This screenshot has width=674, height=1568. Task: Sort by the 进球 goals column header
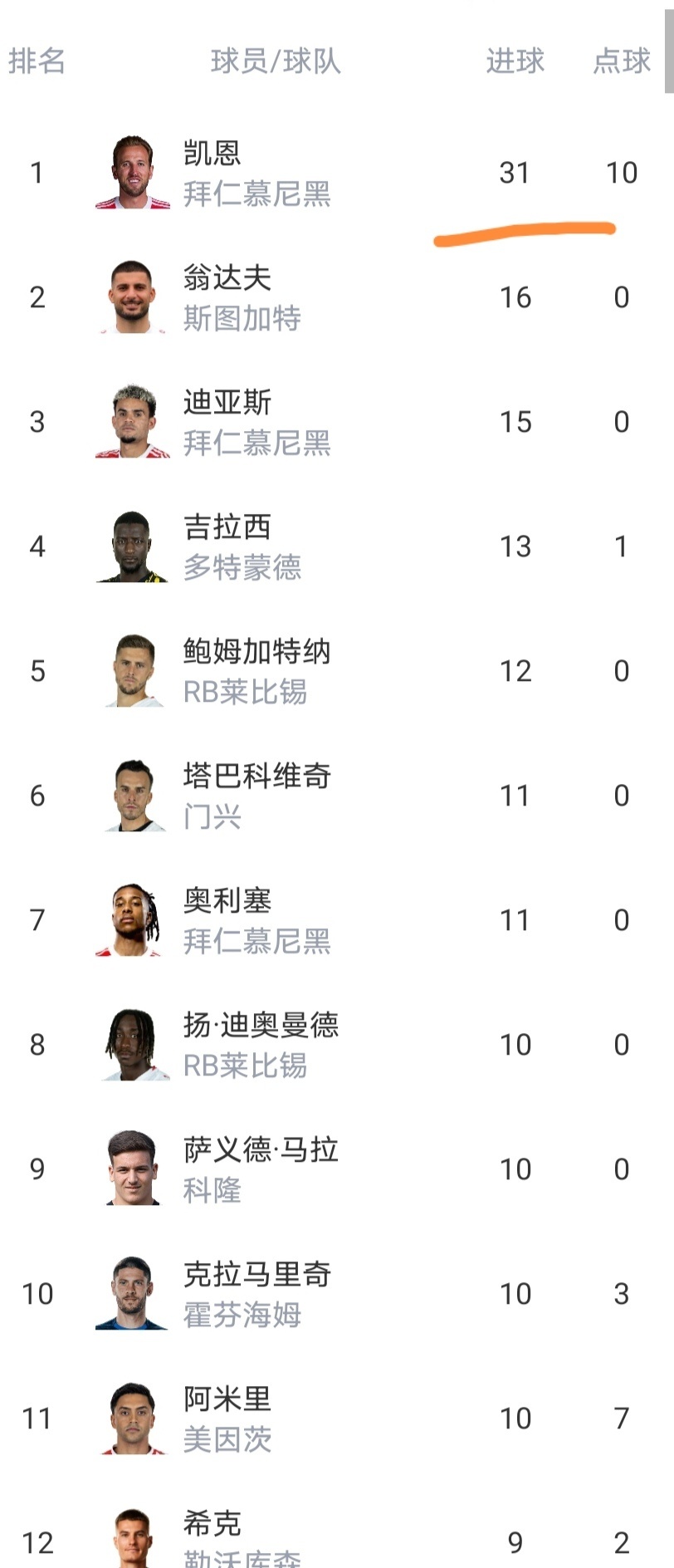[515, 61]
